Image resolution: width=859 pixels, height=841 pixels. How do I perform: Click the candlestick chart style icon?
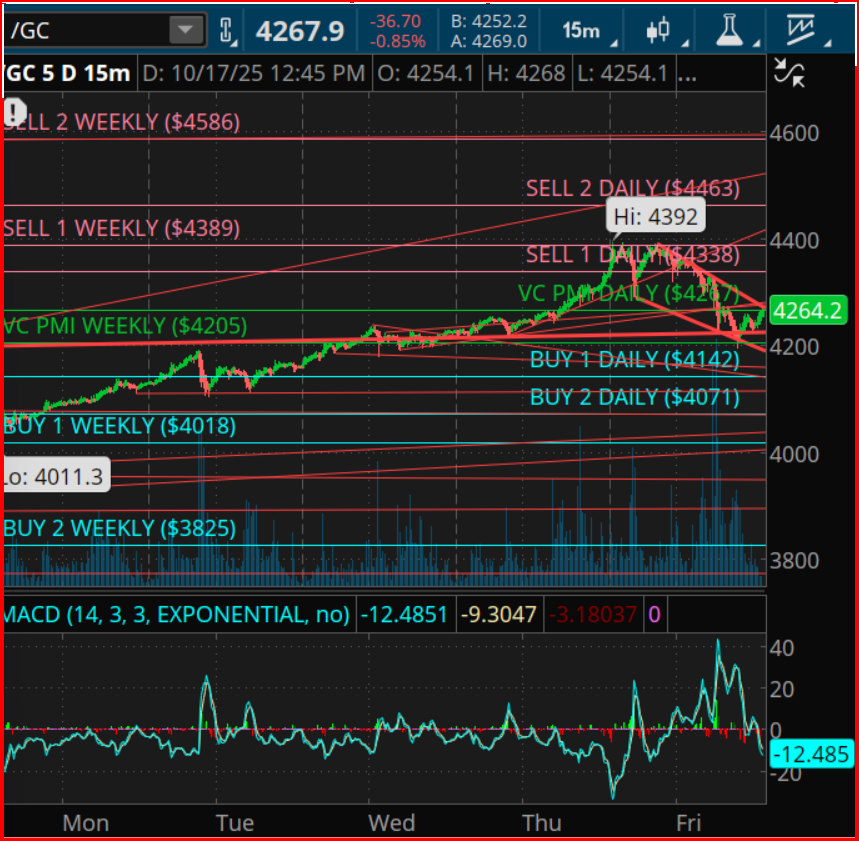(x=657, y=30)
